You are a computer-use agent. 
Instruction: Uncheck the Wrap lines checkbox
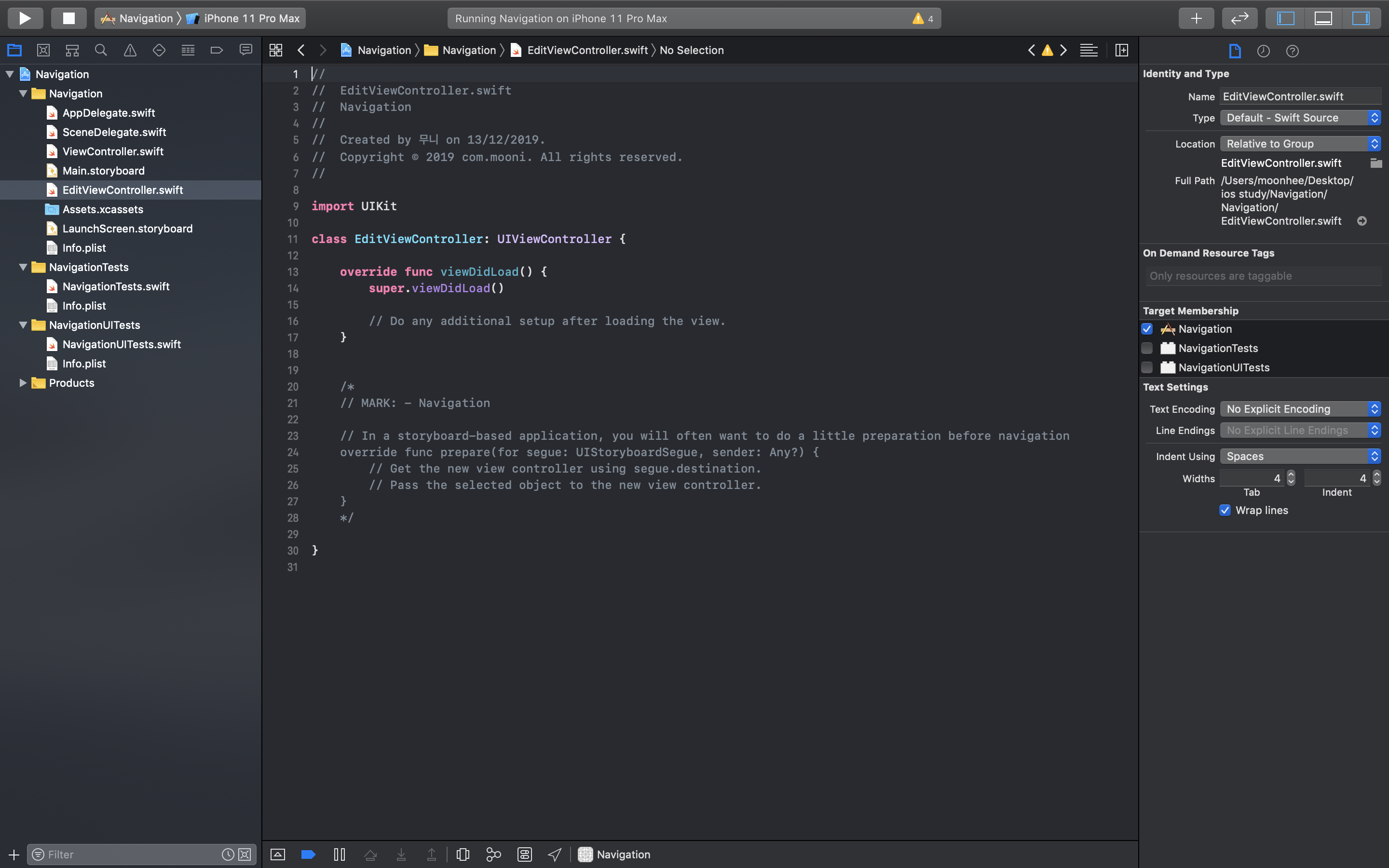click(1225, 510)
